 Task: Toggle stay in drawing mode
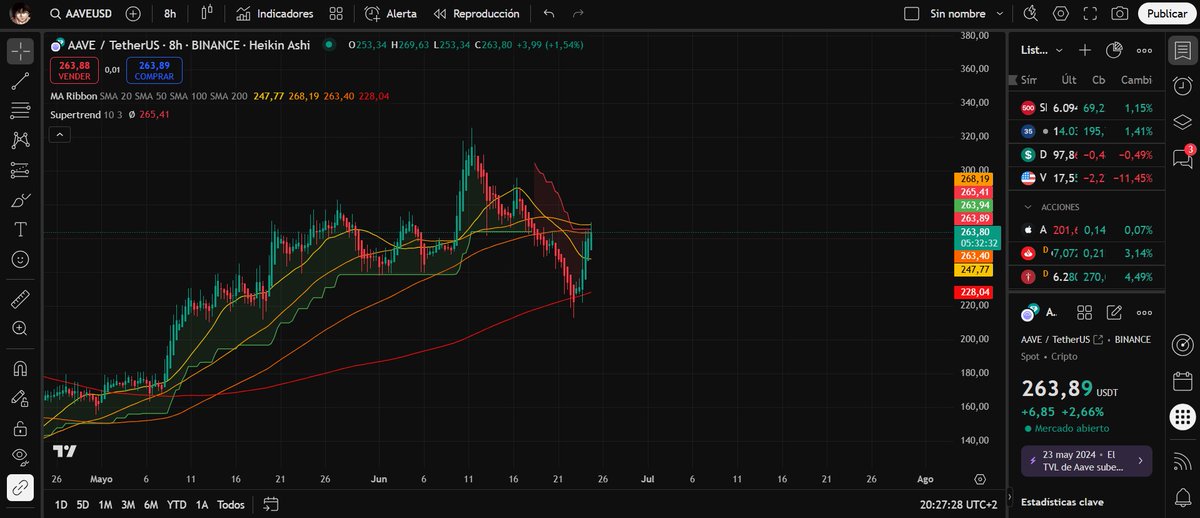click(x=20, y=398)
